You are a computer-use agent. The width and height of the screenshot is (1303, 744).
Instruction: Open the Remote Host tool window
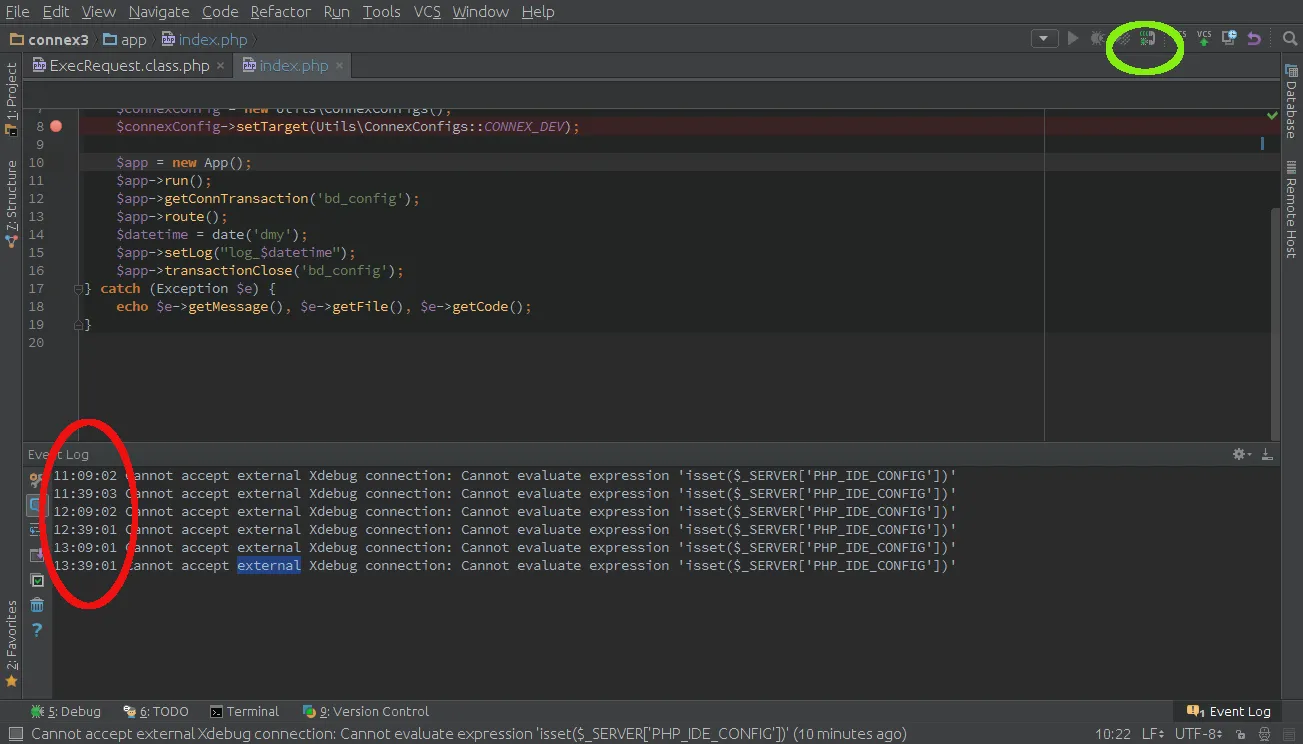1291,210
